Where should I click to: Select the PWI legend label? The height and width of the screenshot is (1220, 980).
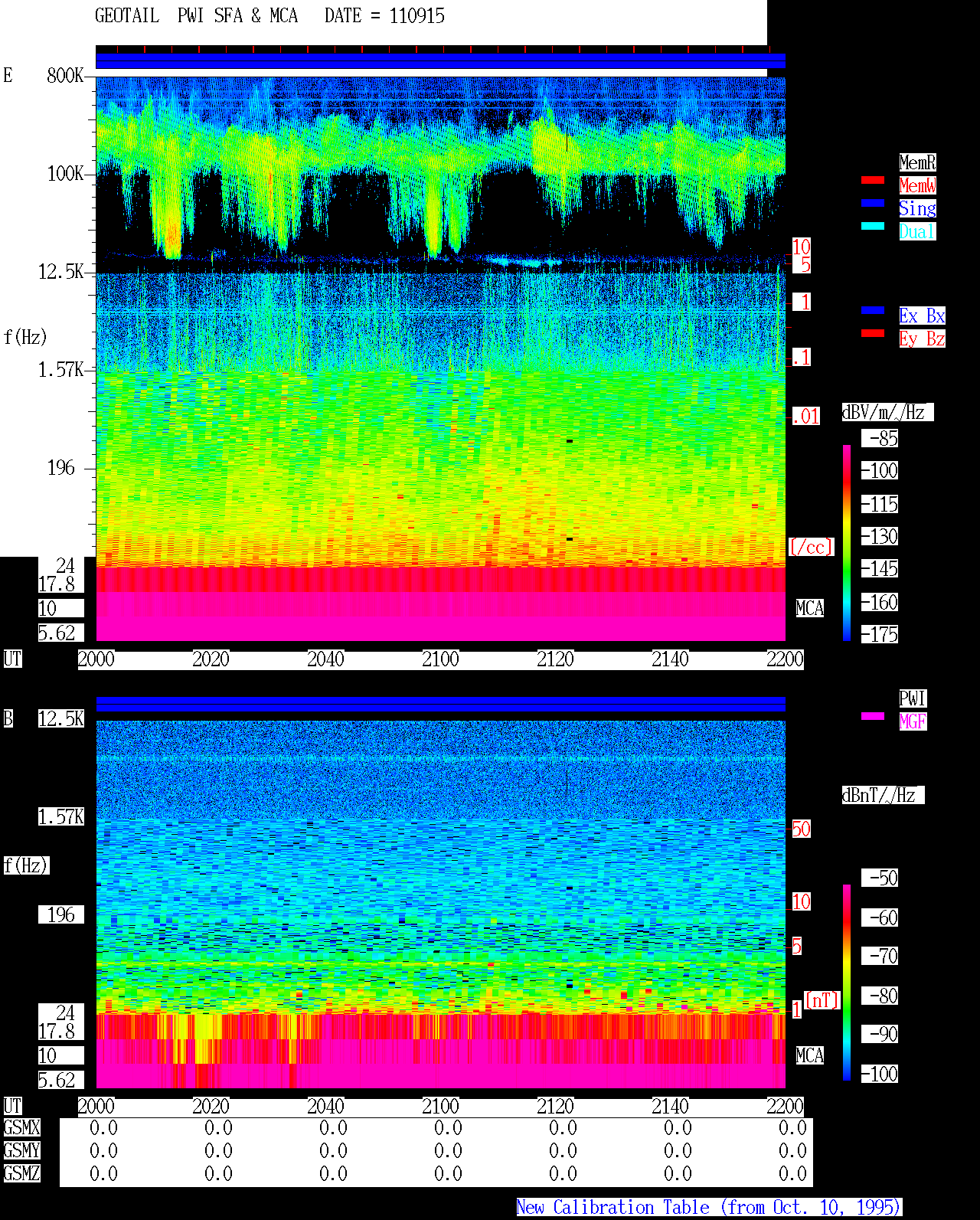tap(913, 698)
